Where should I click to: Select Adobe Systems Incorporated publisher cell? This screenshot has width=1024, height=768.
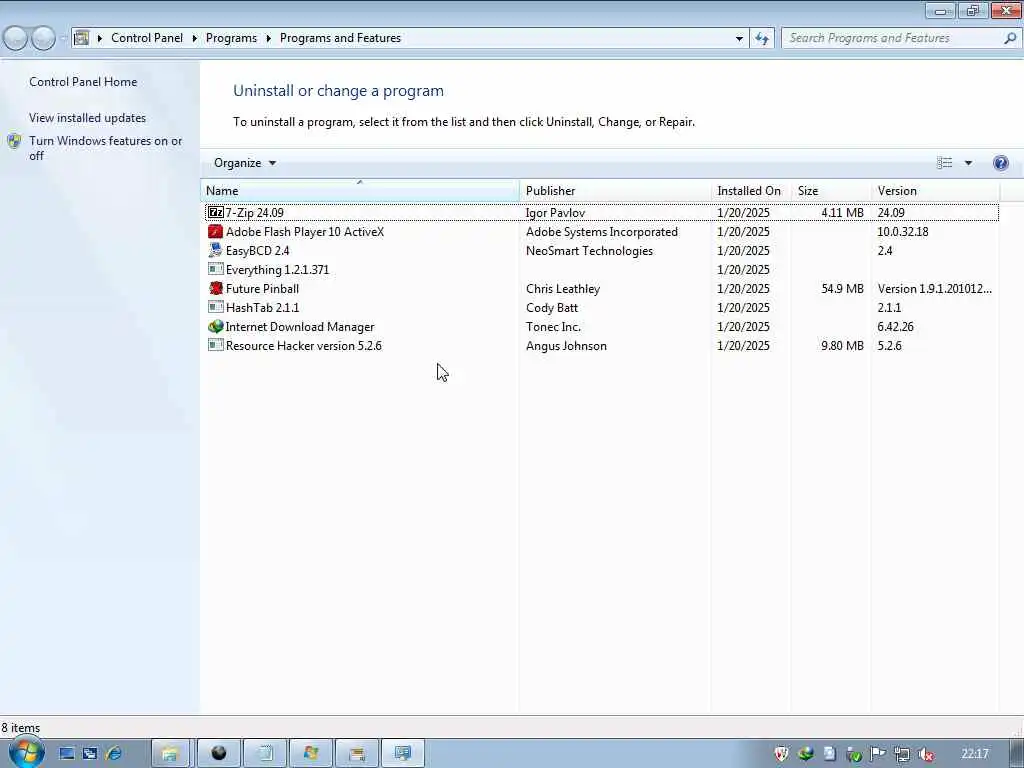[x=601, y=232]
